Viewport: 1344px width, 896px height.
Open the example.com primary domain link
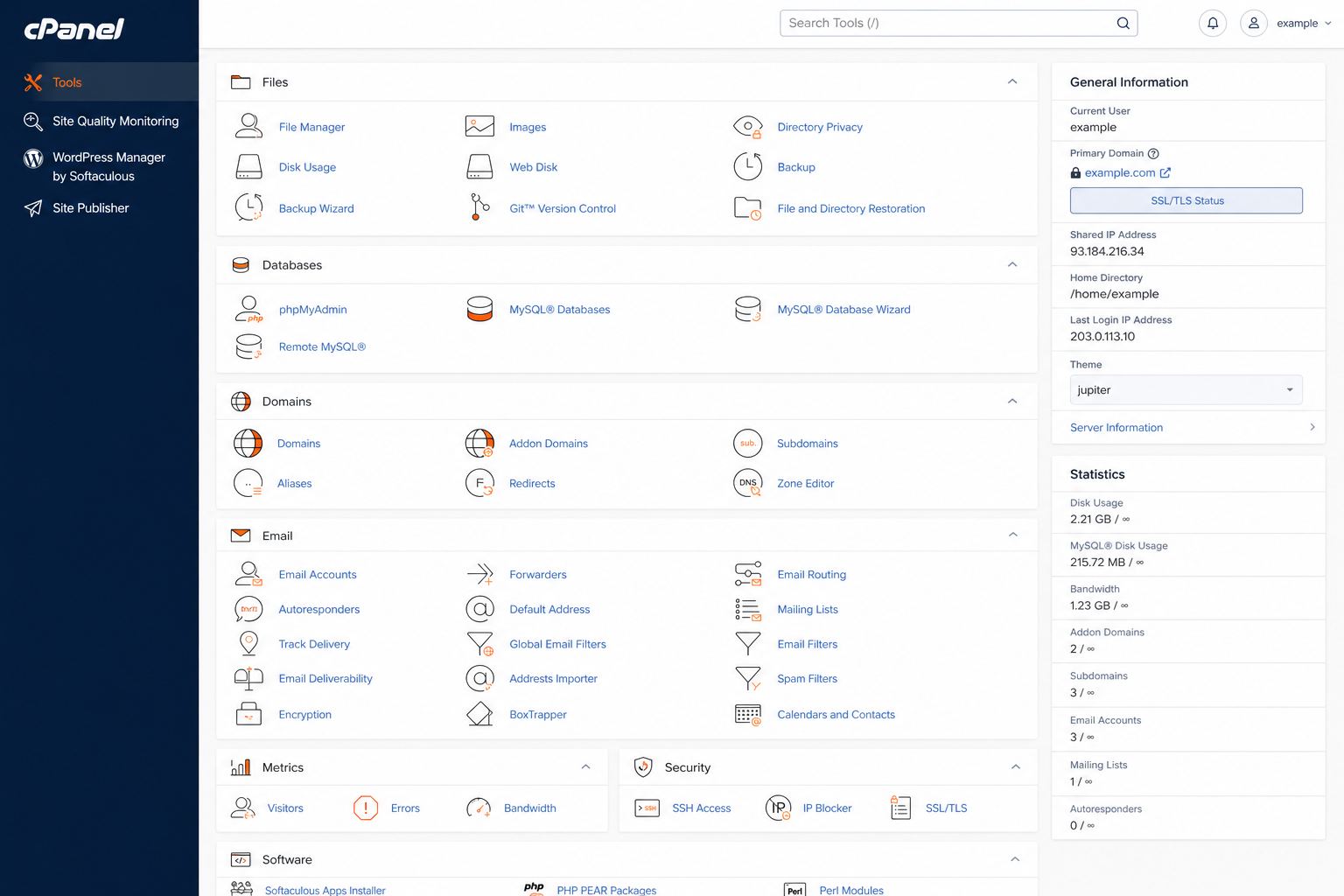[x=1120, y=172]
